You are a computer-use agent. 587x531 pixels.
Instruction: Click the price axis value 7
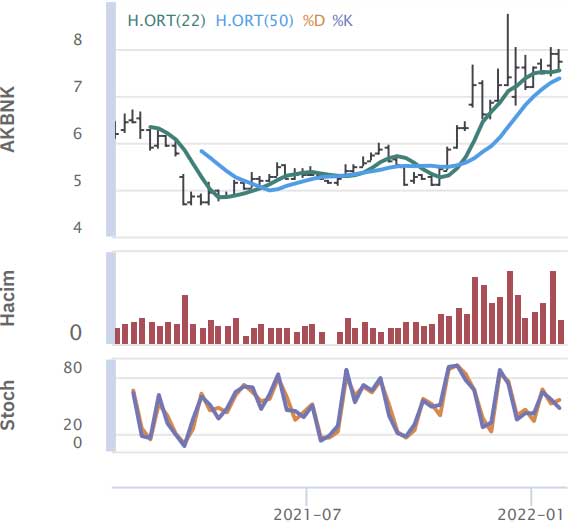coord(77,87)
